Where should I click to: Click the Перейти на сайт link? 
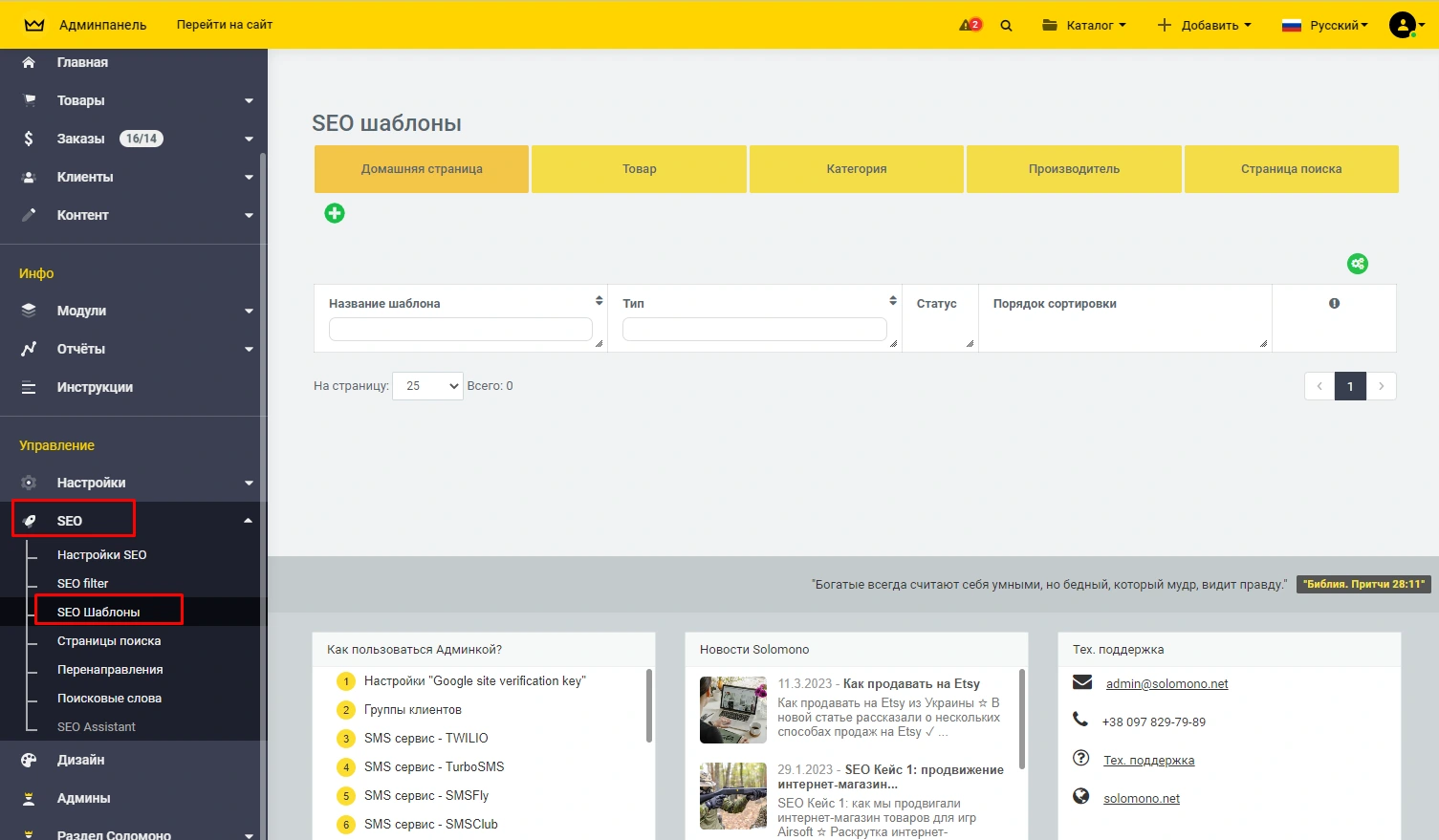click(225, 25)
